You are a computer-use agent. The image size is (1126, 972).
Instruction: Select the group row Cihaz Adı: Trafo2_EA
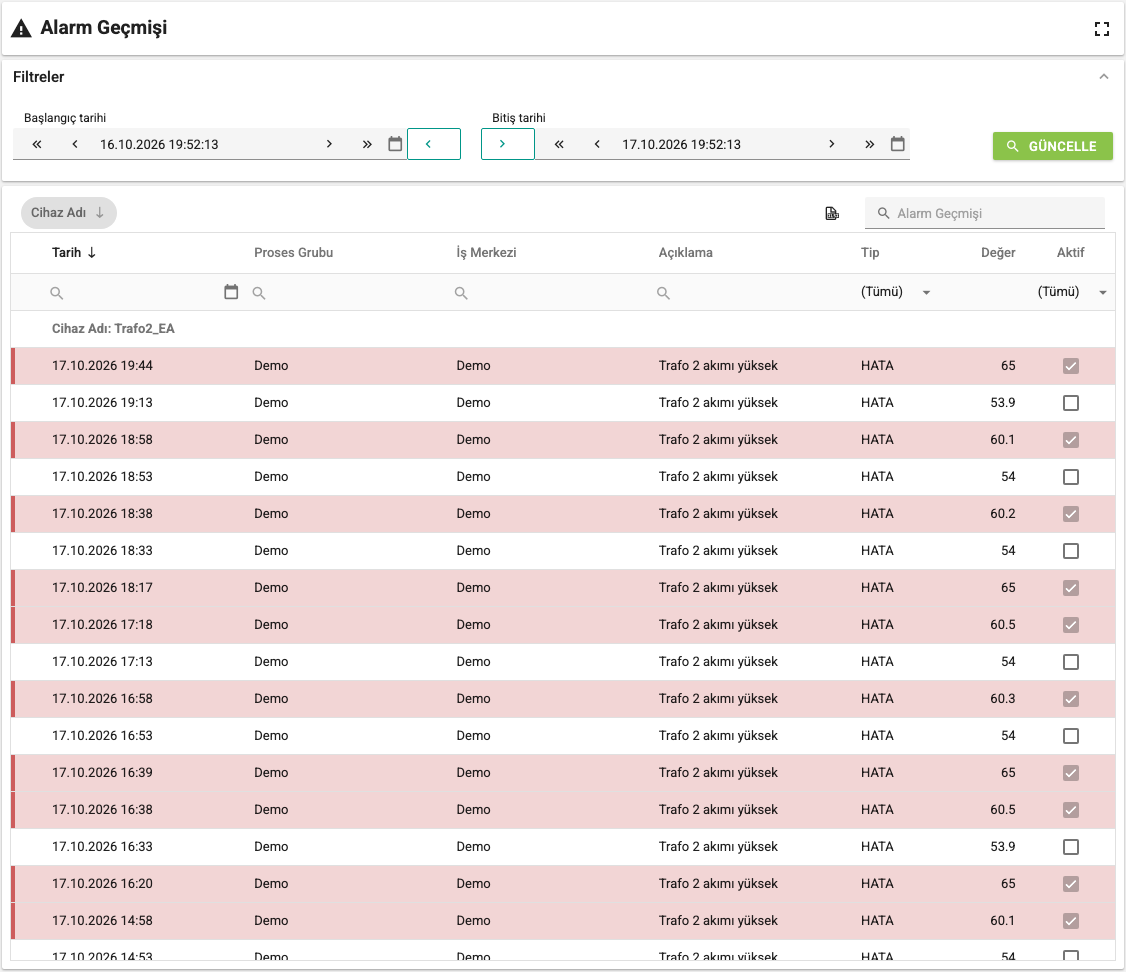coord(563,329)
